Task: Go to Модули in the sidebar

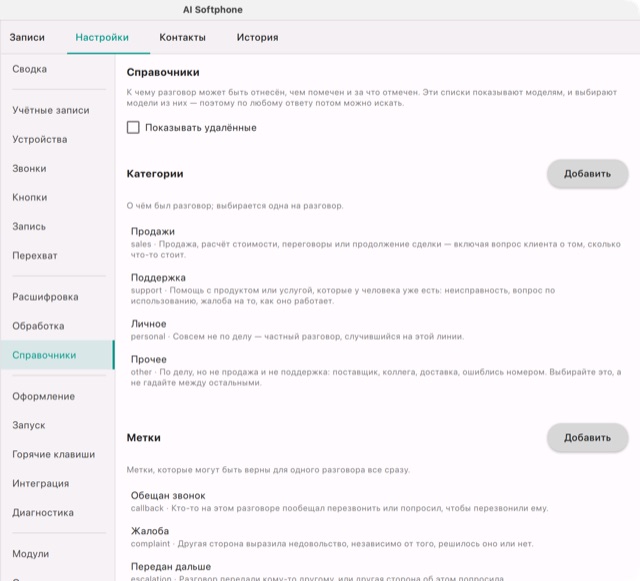Action: pos(57,554)
